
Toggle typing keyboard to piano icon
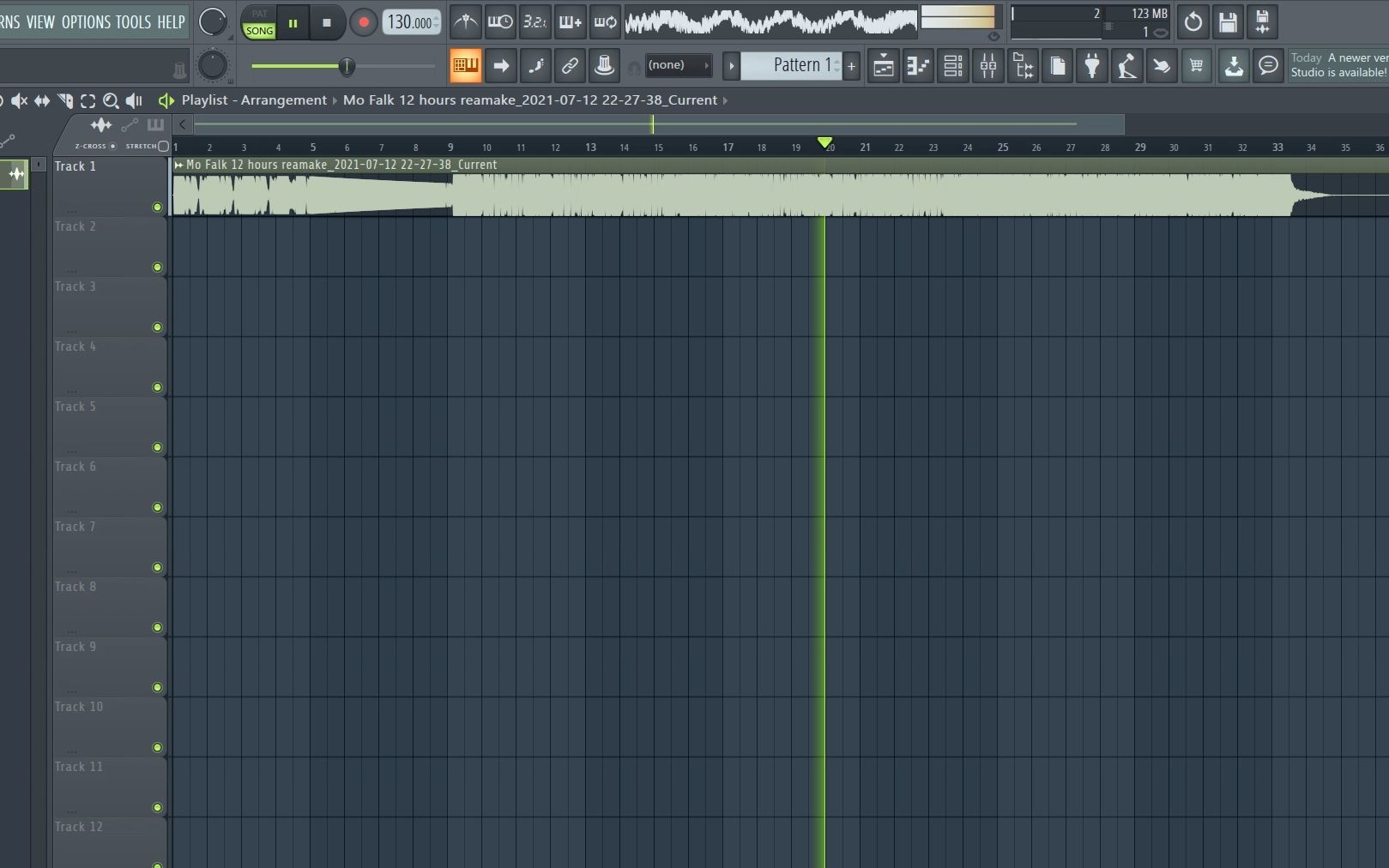[466, 65]
